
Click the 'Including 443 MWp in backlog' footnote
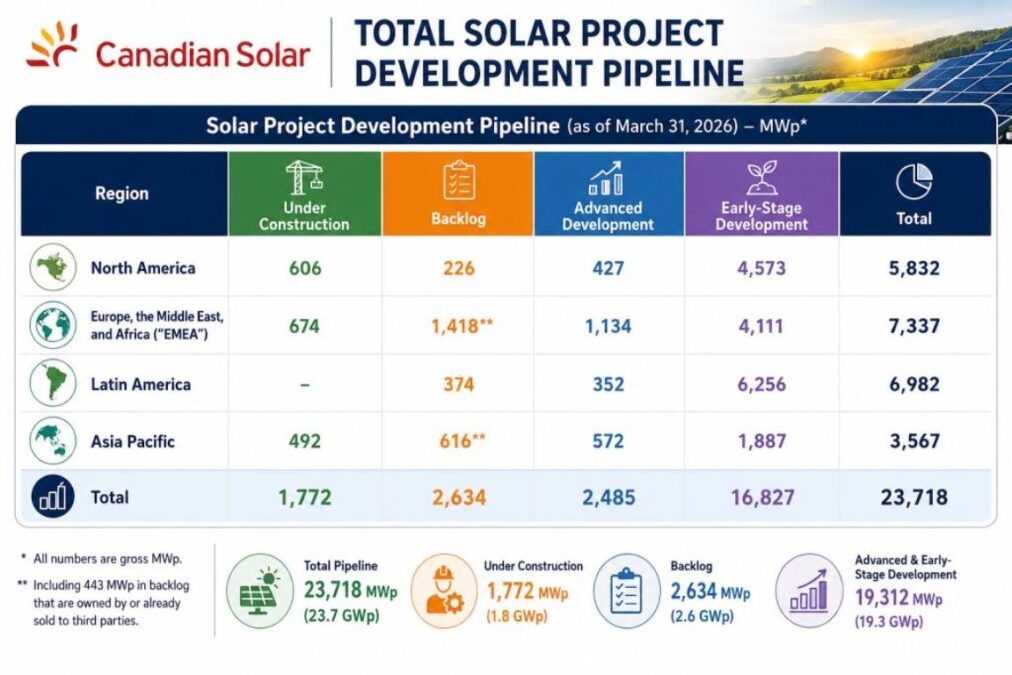pyautogui.click(x=111, y=603)
